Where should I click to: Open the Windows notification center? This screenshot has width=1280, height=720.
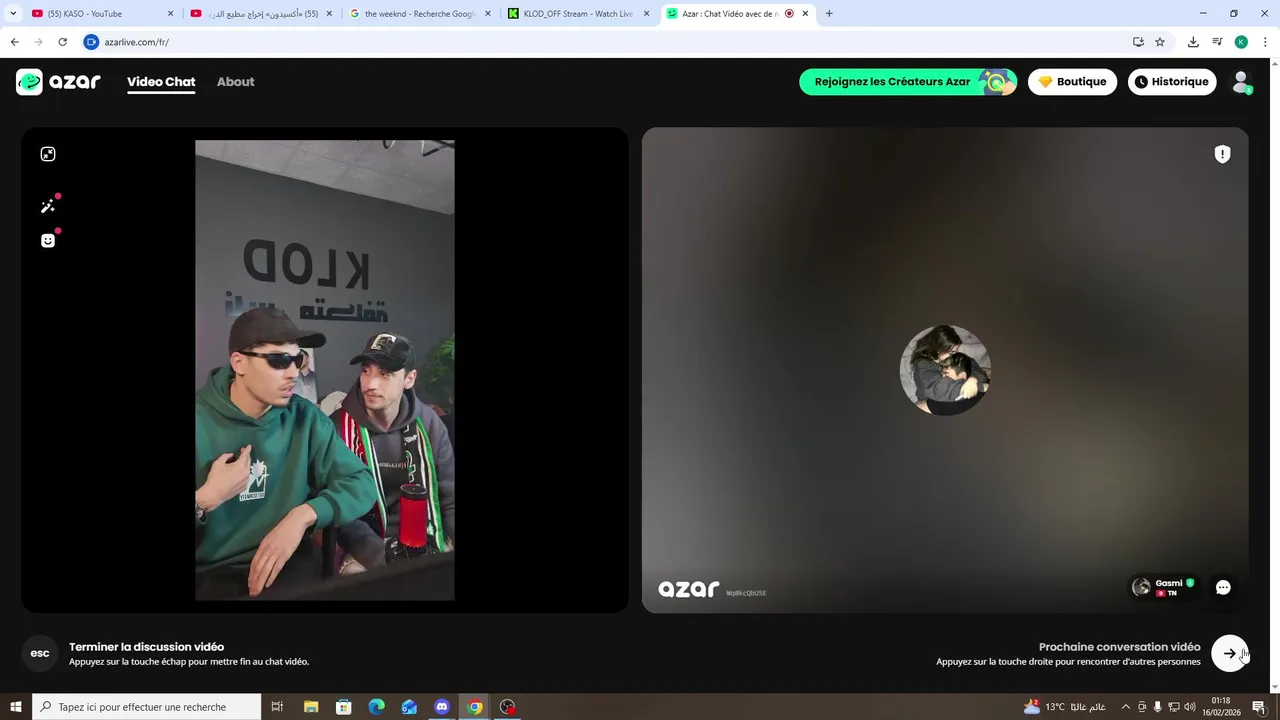coord(1258,707)
